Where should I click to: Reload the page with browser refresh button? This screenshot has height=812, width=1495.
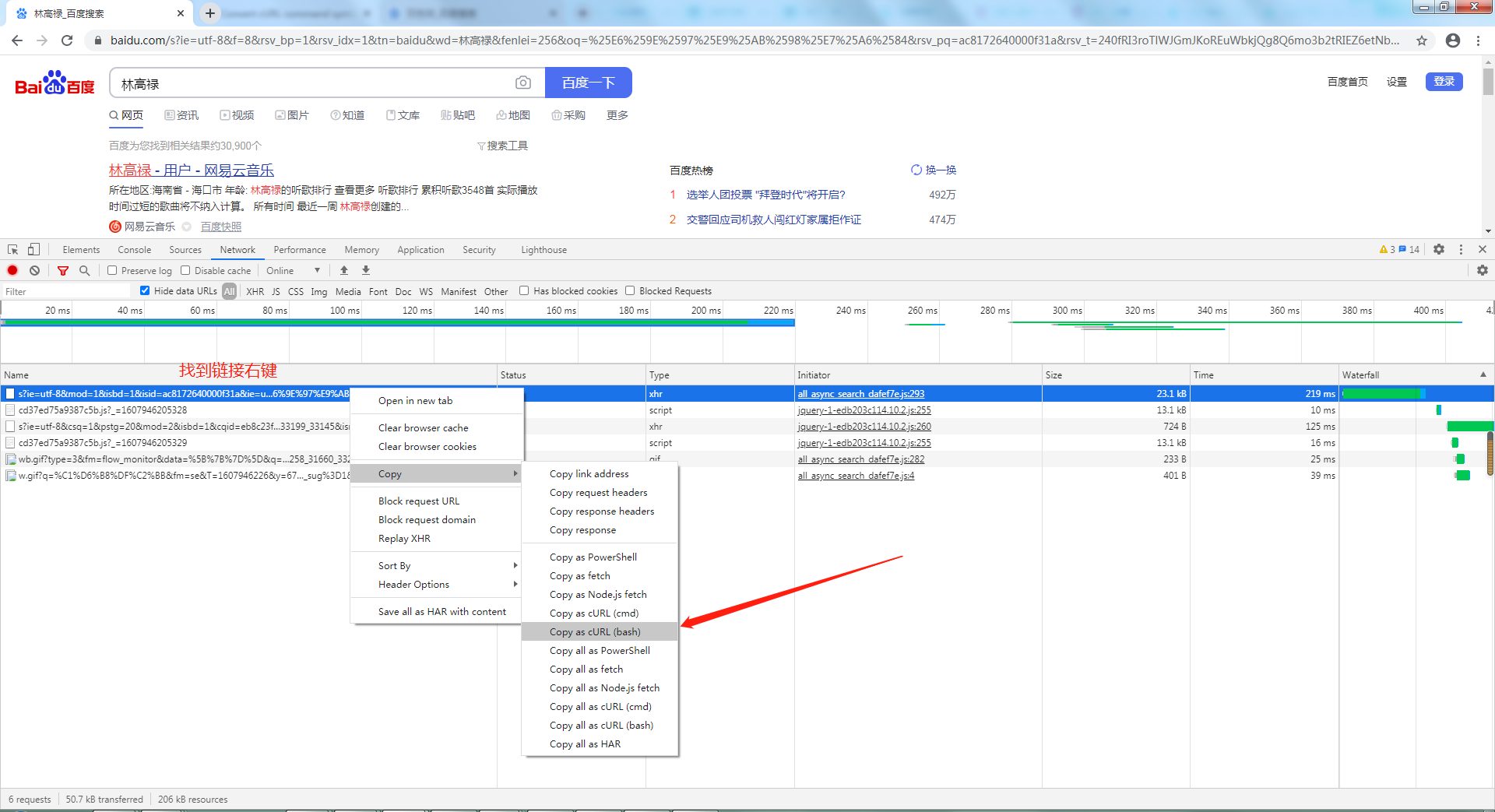point(67,40)
